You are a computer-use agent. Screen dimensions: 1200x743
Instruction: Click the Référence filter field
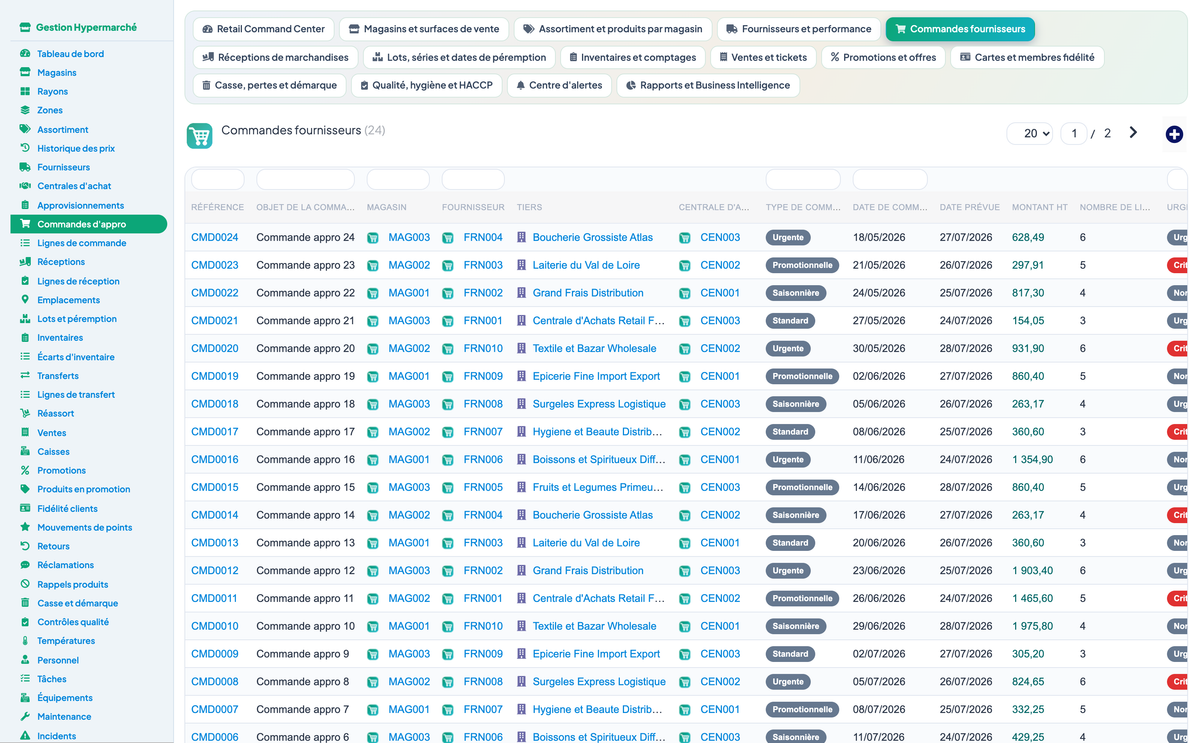[217, 180]
